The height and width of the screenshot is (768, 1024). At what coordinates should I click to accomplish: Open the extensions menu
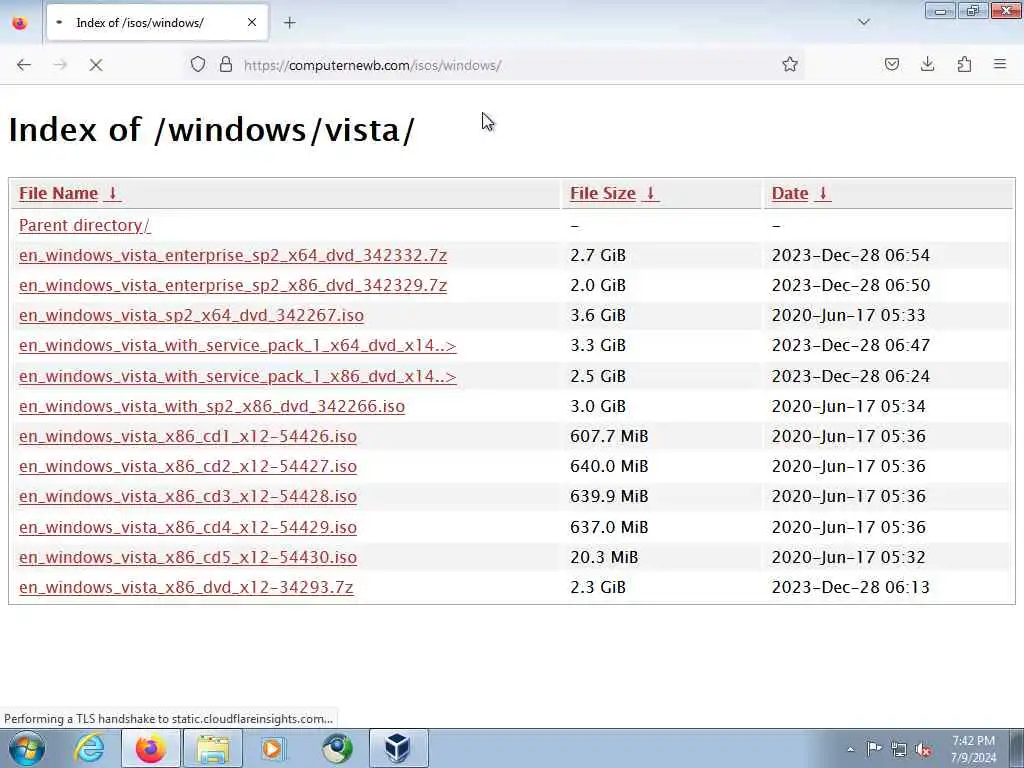[964, 64]
